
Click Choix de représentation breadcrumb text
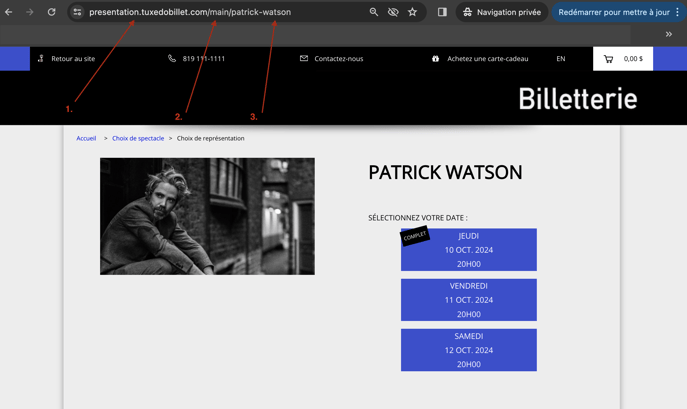coord(211,138)
